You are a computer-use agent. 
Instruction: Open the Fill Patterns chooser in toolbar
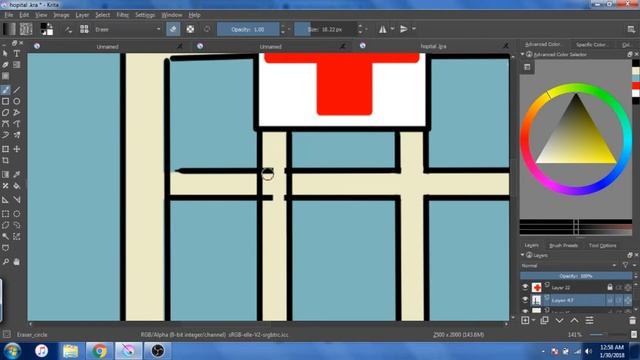pos(26,29)
